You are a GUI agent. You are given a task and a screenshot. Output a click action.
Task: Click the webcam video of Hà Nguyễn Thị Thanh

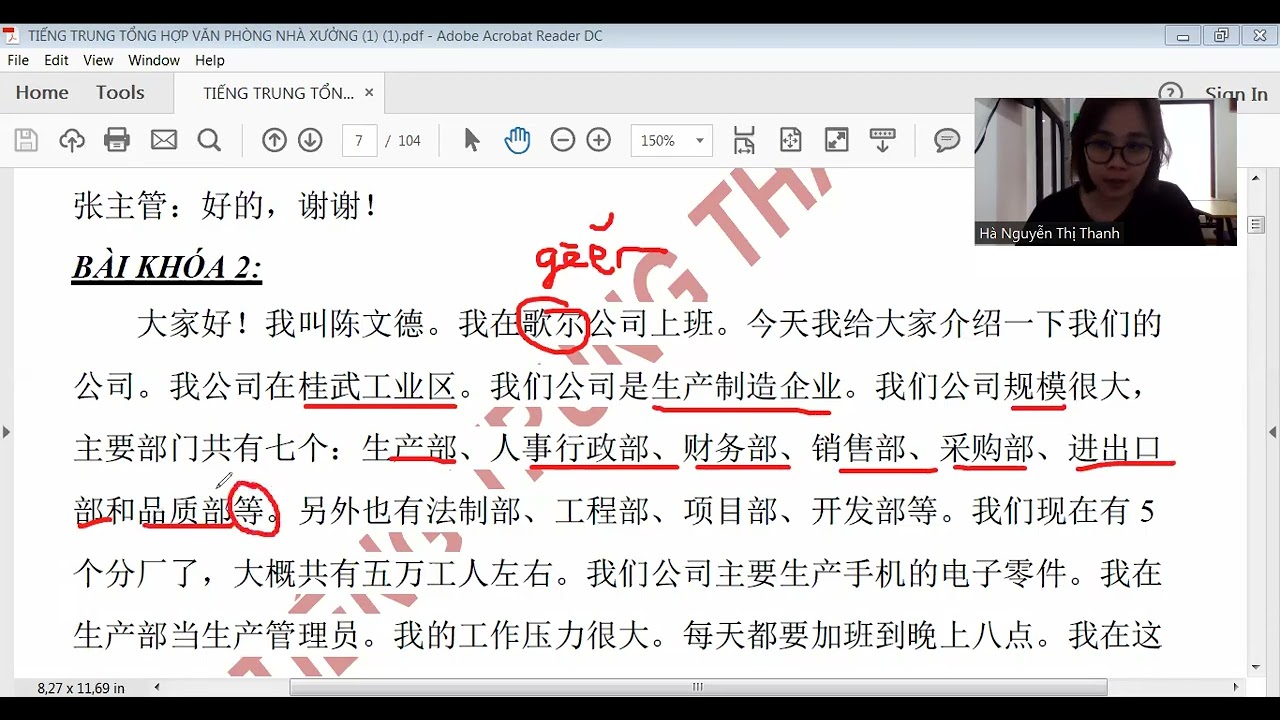pos(1105,171)
